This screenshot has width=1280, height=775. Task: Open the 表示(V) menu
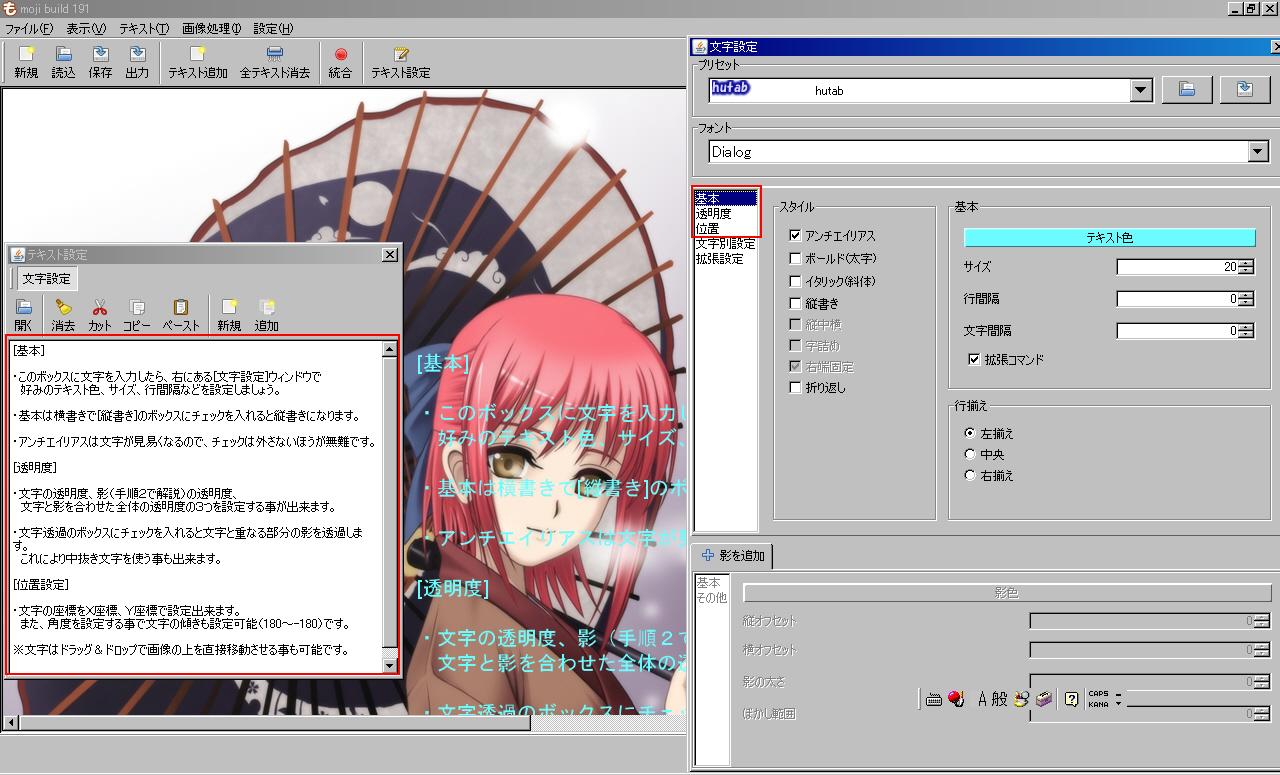click(85, 29)
